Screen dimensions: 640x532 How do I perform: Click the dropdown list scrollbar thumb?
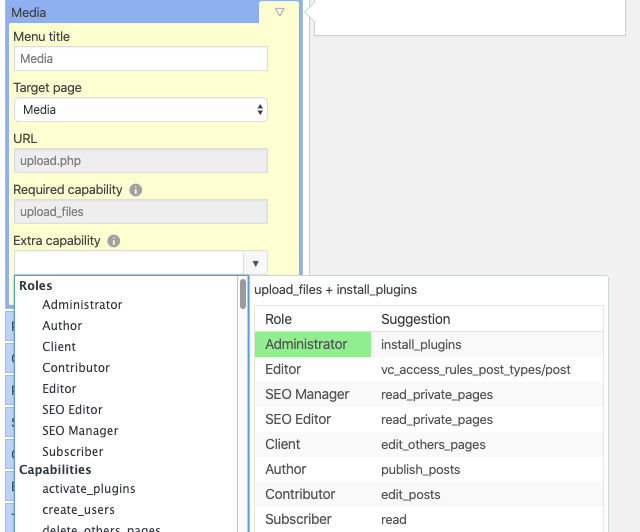[243, 294]
